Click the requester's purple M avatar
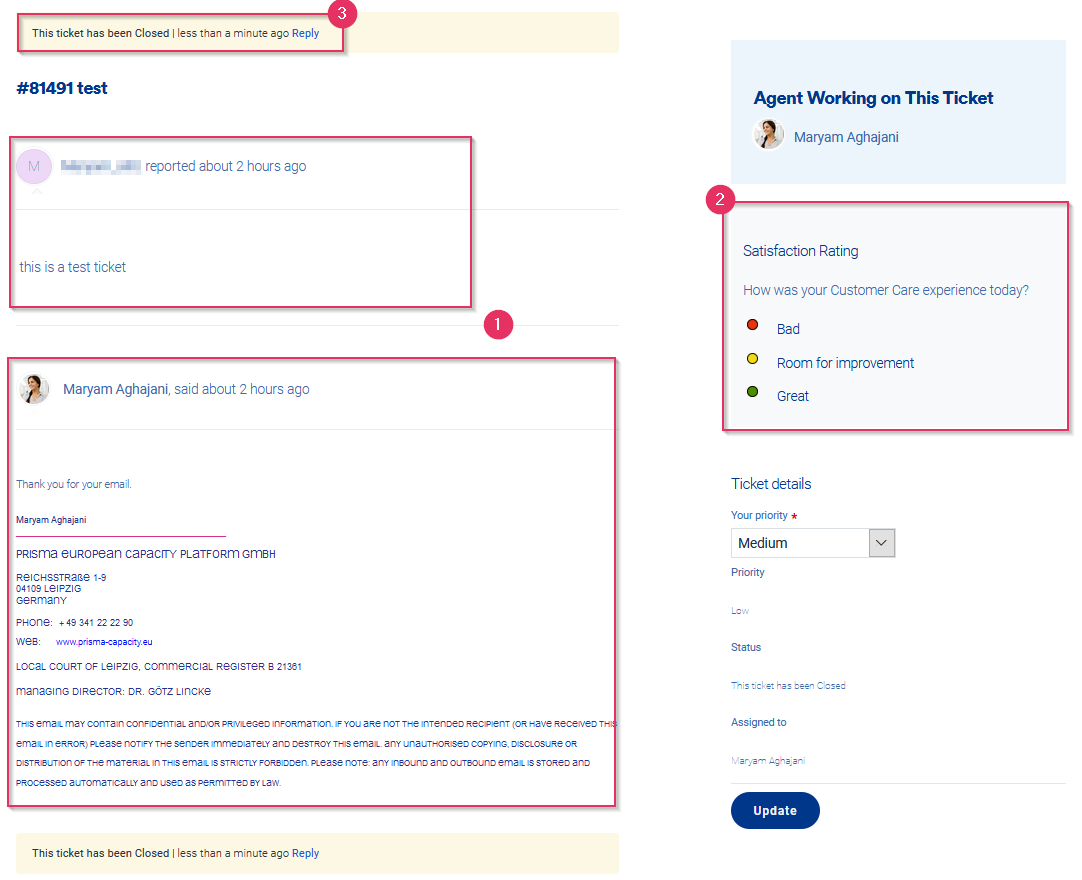The height and width of the screenshot is (880, 1082). pyautogui.click(x=34, y=167)
